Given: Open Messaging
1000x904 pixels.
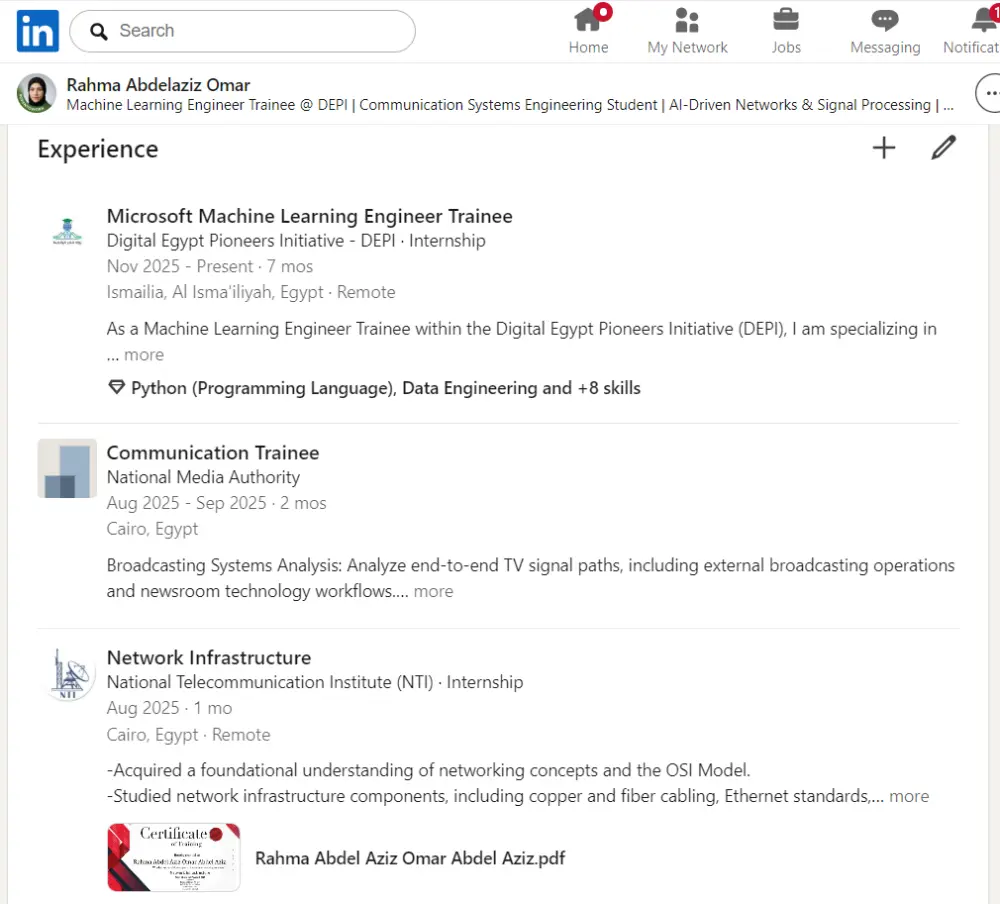Looking at the screenshot, I should 885,31.
